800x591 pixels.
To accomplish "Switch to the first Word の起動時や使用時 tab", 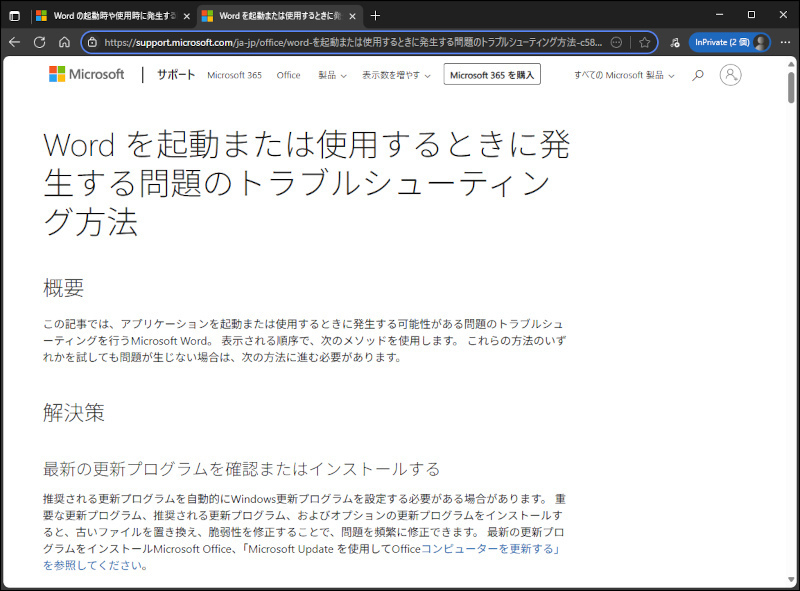I will pyautogui.click(x=113, y=16).
